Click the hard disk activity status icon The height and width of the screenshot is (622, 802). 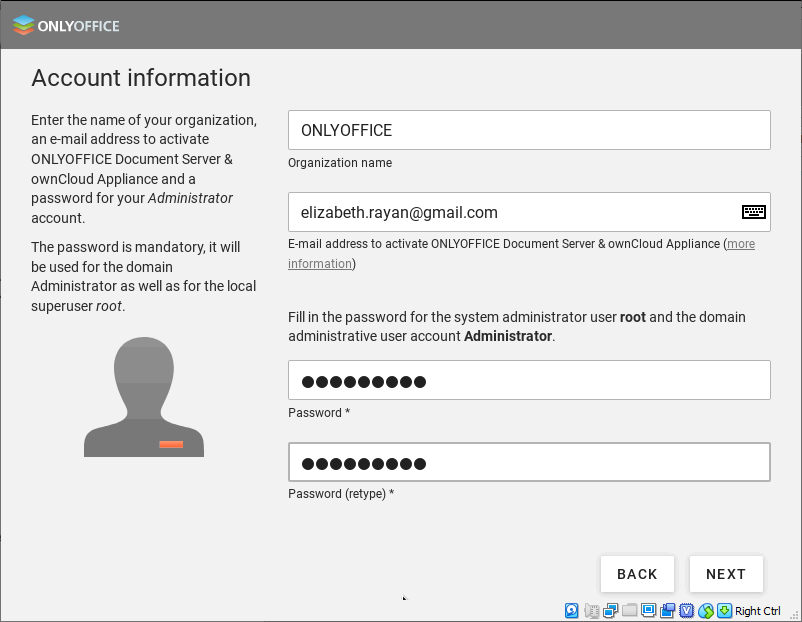(x=572, y=611)
